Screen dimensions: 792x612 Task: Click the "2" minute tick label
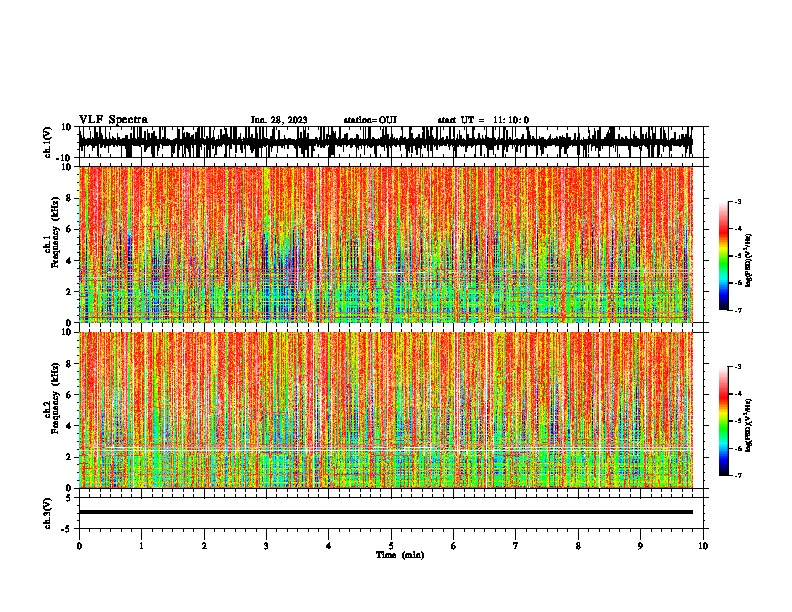204,546
